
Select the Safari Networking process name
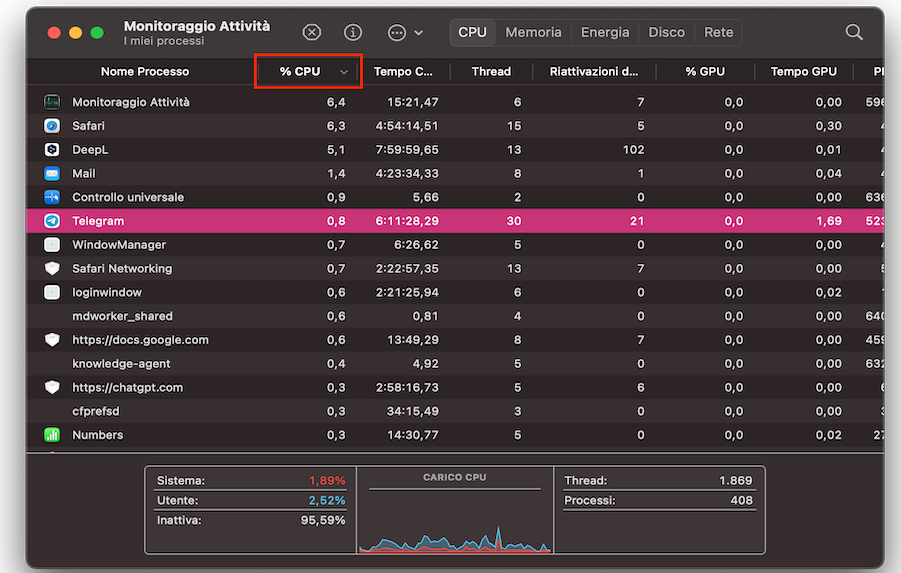122,268
